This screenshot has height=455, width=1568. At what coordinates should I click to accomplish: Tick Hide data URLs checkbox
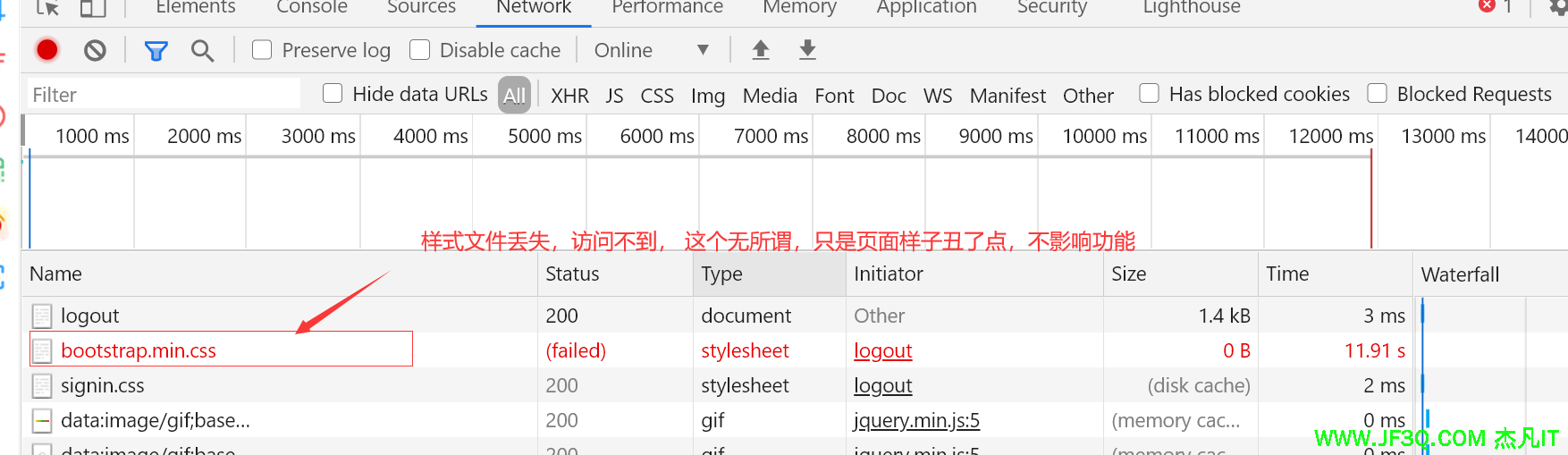[x=333, y=94]
